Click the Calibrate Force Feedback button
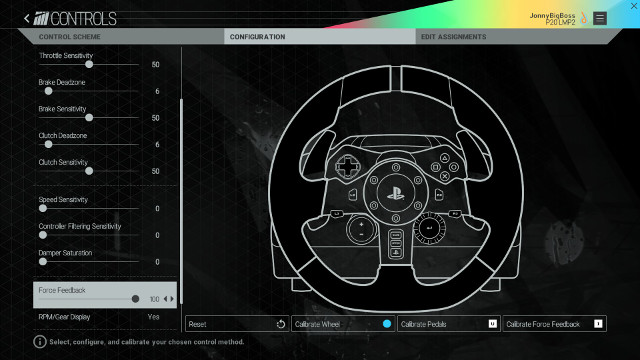640x360 pixels. (x=554, y=324)
